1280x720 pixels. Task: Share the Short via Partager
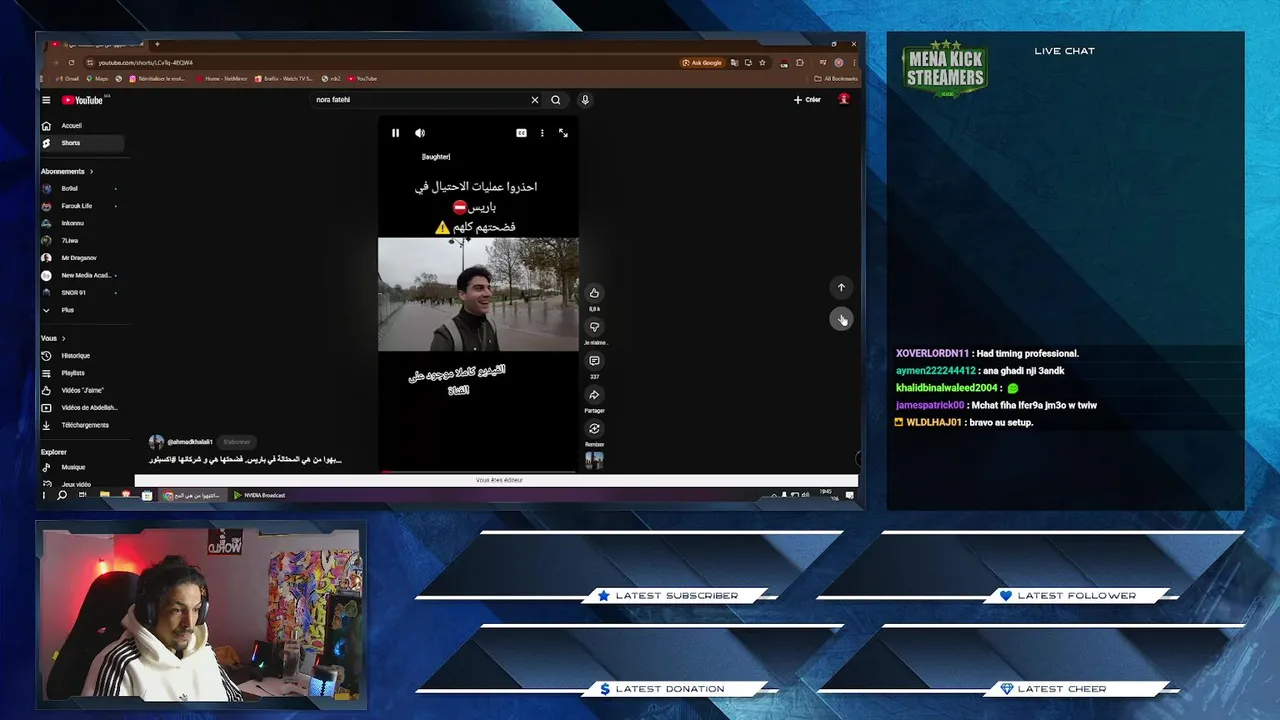click(594, 395)
